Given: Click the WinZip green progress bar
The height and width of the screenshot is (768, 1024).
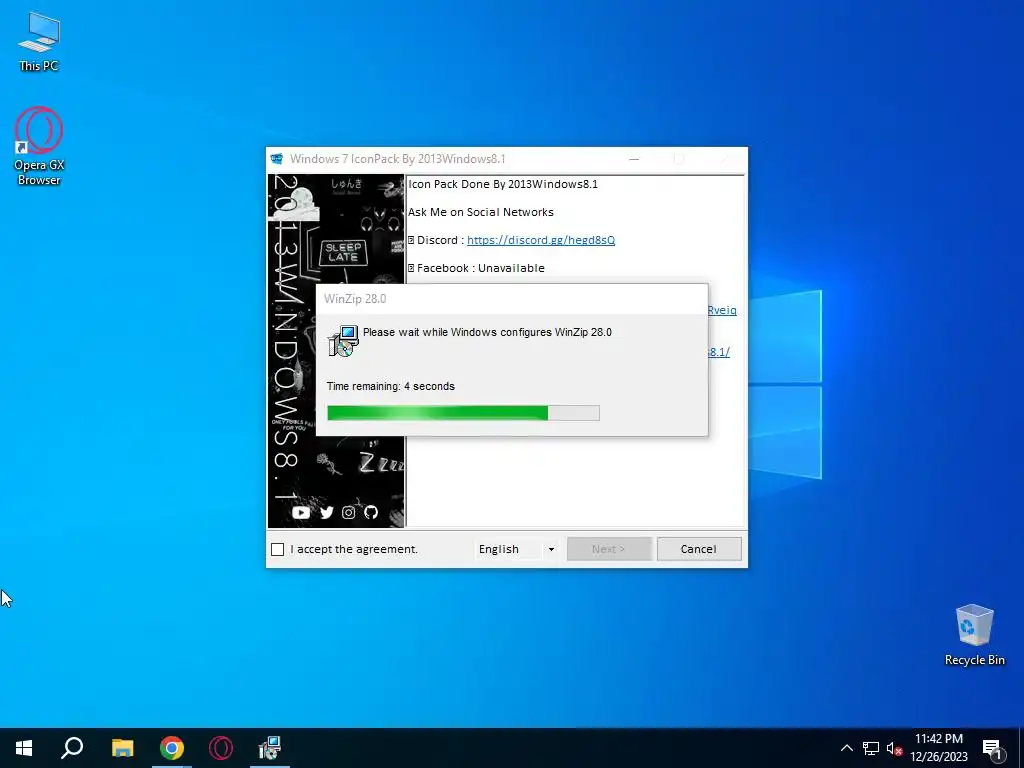Looking at the screenshot, I should [x=463, y=413].
